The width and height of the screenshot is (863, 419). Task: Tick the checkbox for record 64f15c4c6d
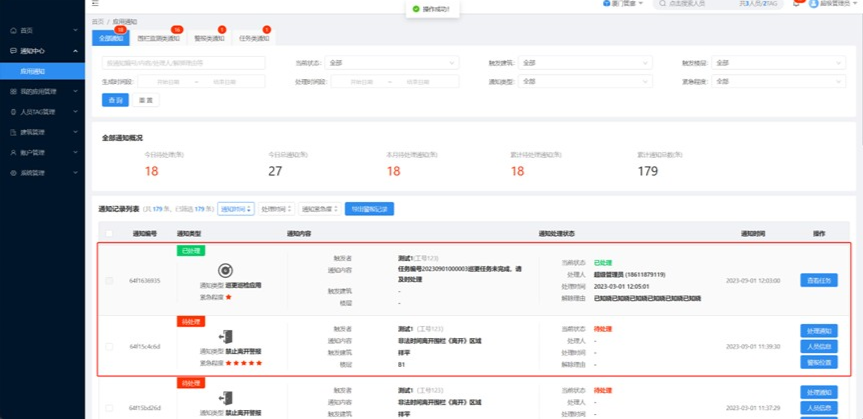[x=109, y=346]
